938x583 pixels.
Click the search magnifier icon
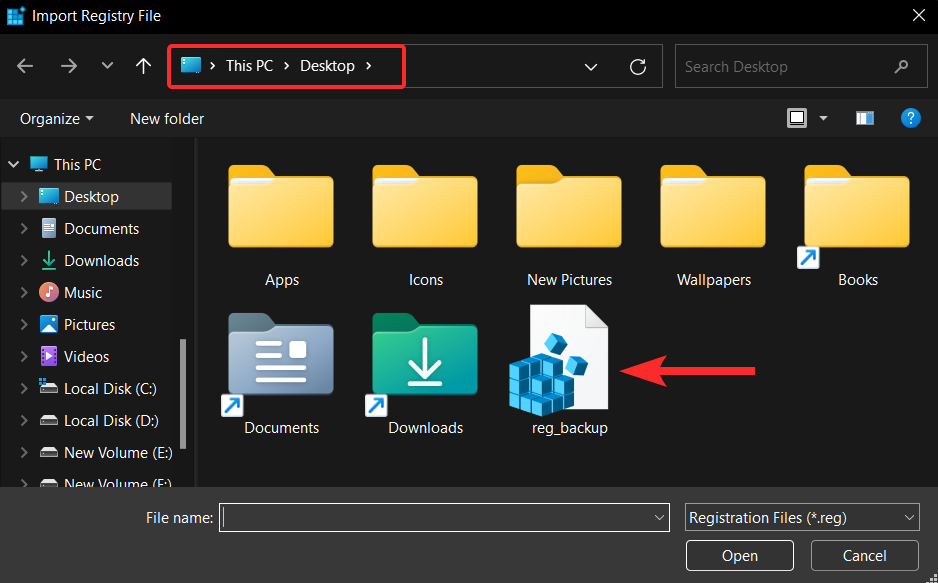point(901,66)
